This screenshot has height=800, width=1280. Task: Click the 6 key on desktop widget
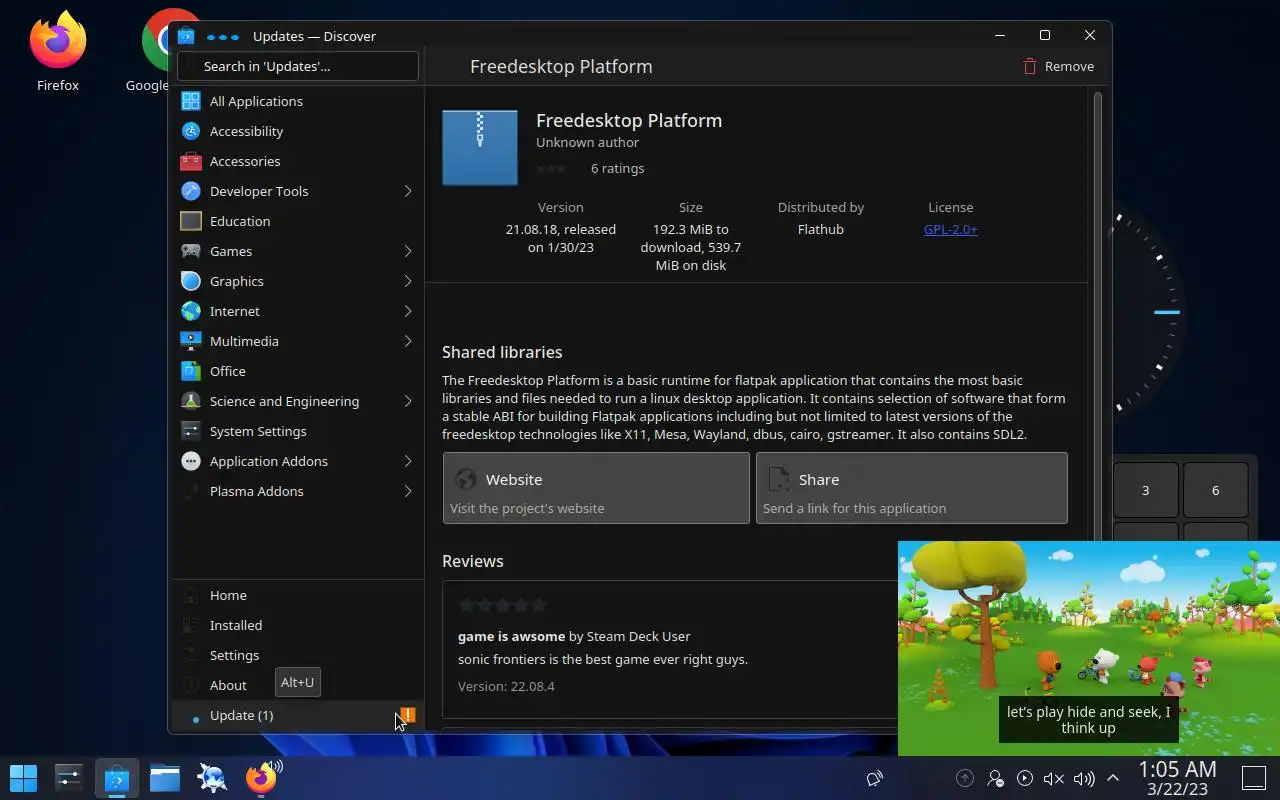[x=1216, y=490]
